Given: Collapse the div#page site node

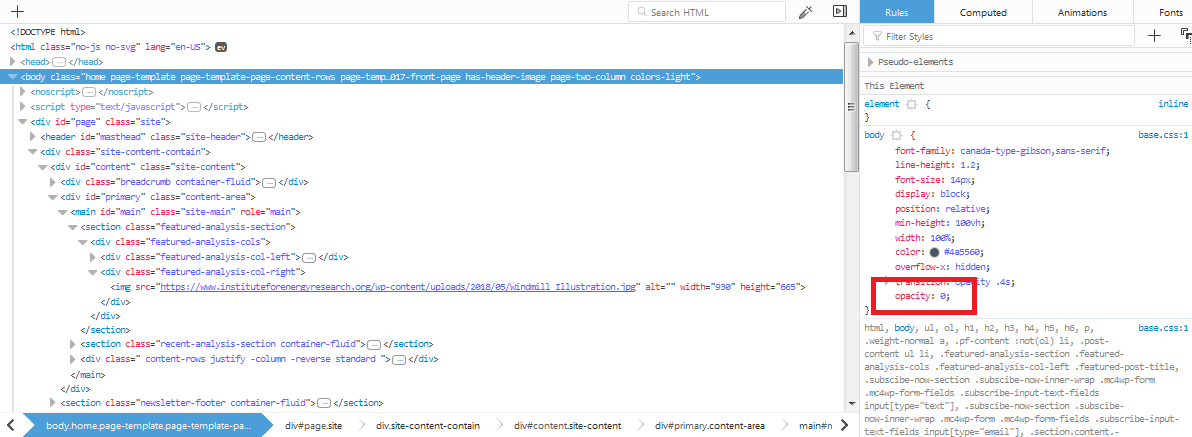Looking at the screenshot, I should tap(23, 122).
